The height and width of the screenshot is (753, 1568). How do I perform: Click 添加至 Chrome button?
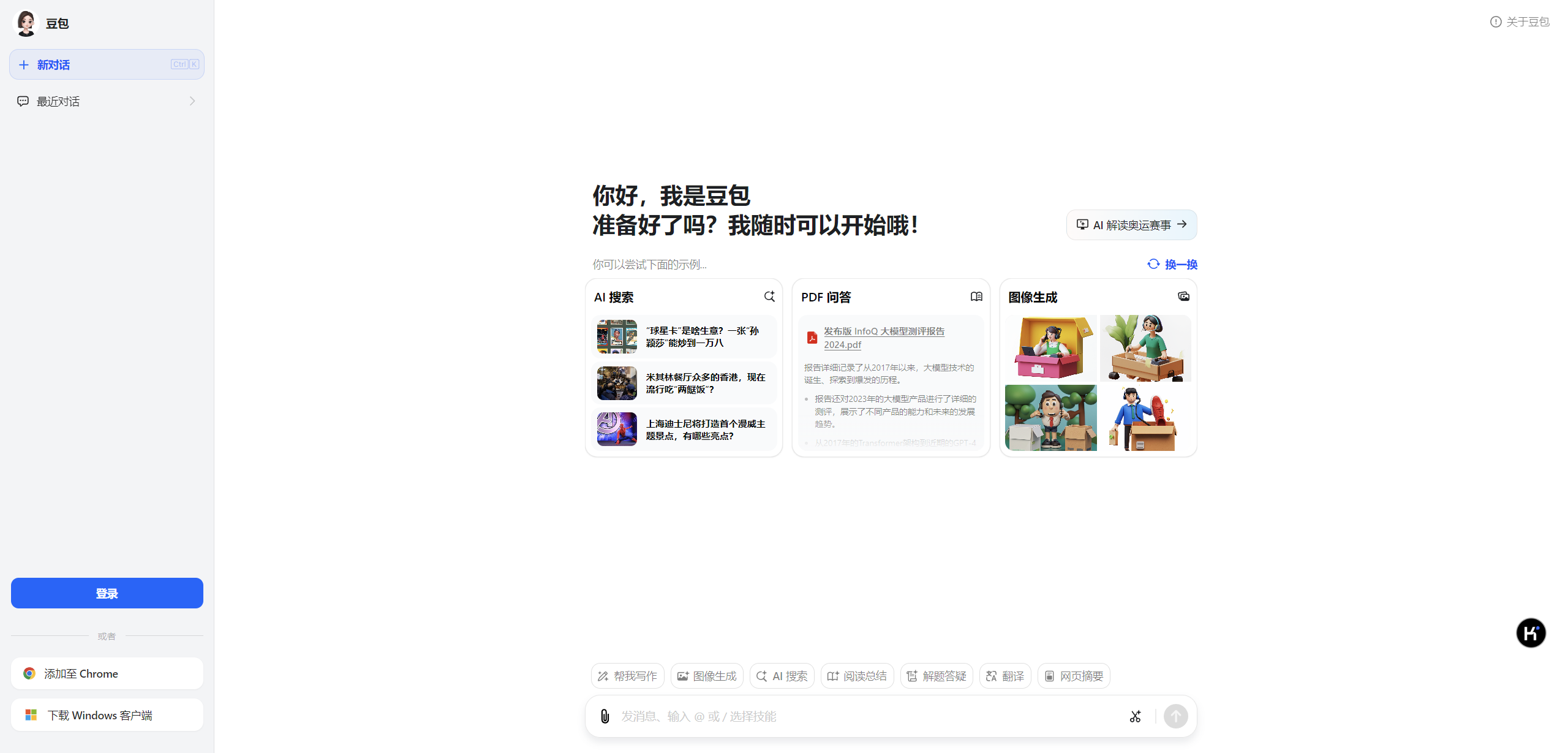point(107,673)
